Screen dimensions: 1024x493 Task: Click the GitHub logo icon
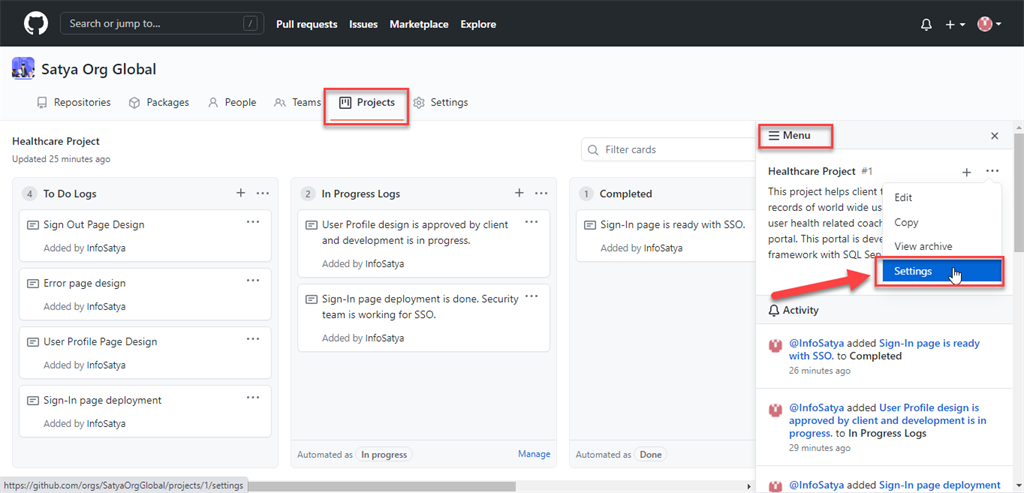(35, 23)
